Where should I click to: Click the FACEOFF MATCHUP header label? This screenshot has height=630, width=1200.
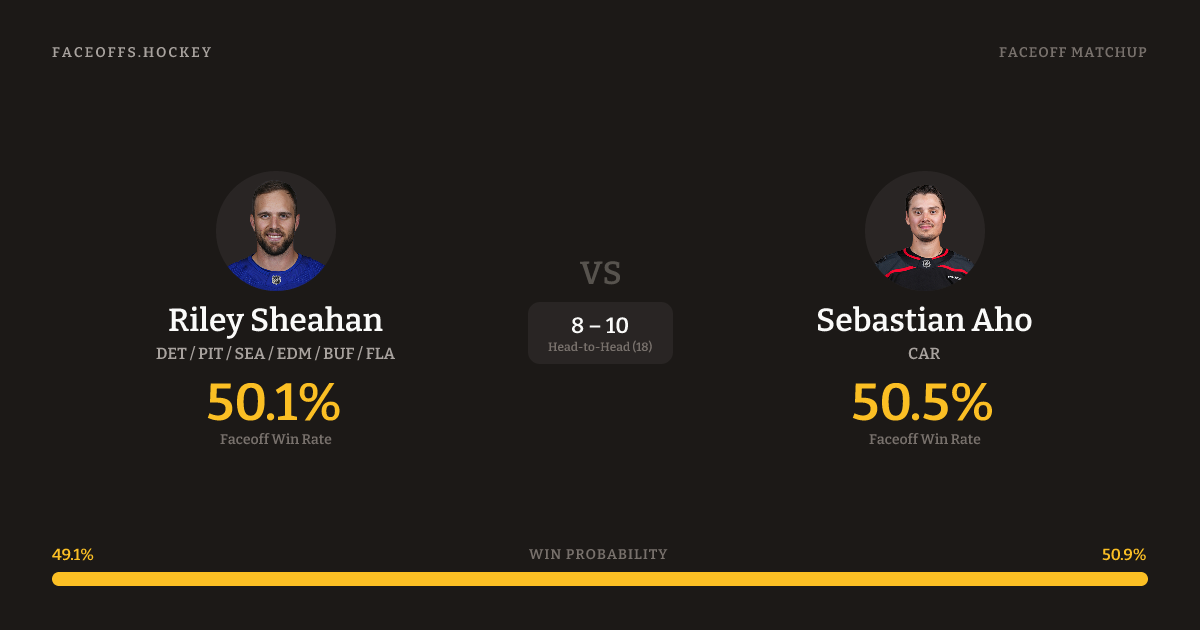point(1072,52)
